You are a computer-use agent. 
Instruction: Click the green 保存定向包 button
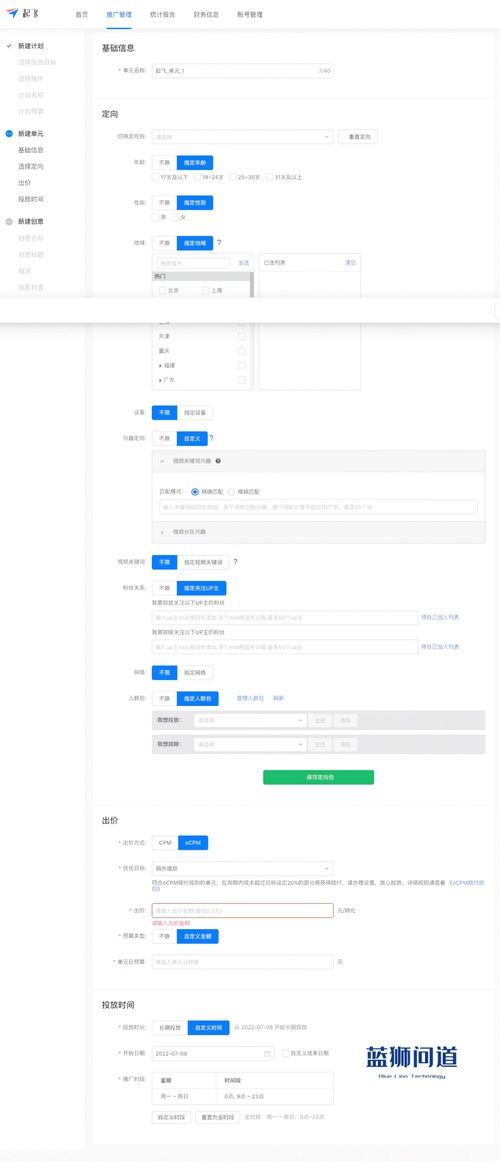click(319, 777)
